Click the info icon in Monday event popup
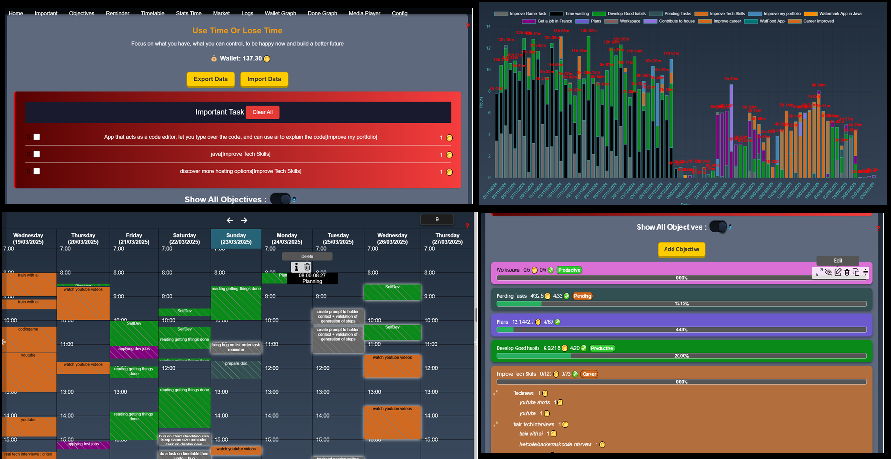This screenshot has width=891, height=459. [297, 267]
